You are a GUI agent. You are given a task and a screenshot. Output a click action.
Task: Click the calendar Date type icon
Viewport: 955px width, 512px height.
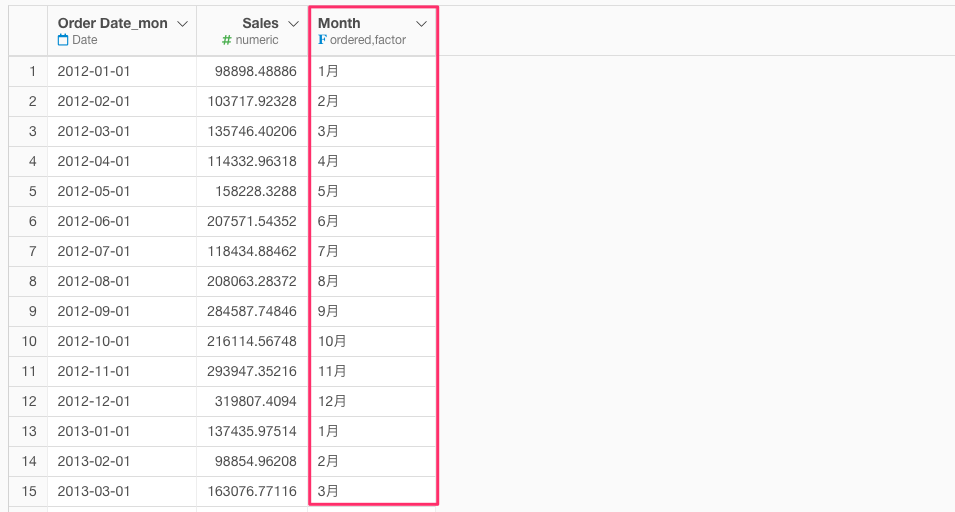tap(63, 40)
